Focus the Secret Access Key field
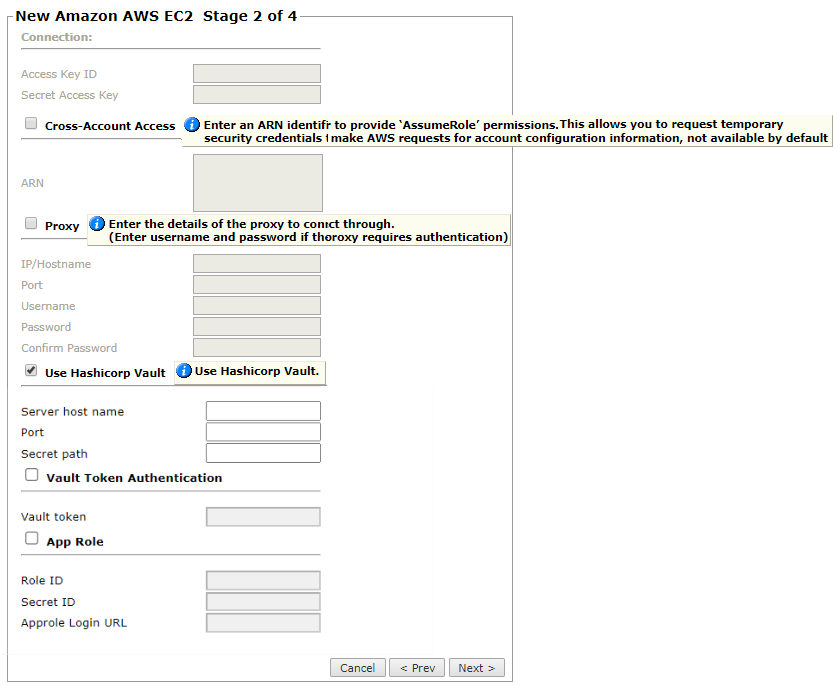833x686 pixels. [x=257, y=95]
